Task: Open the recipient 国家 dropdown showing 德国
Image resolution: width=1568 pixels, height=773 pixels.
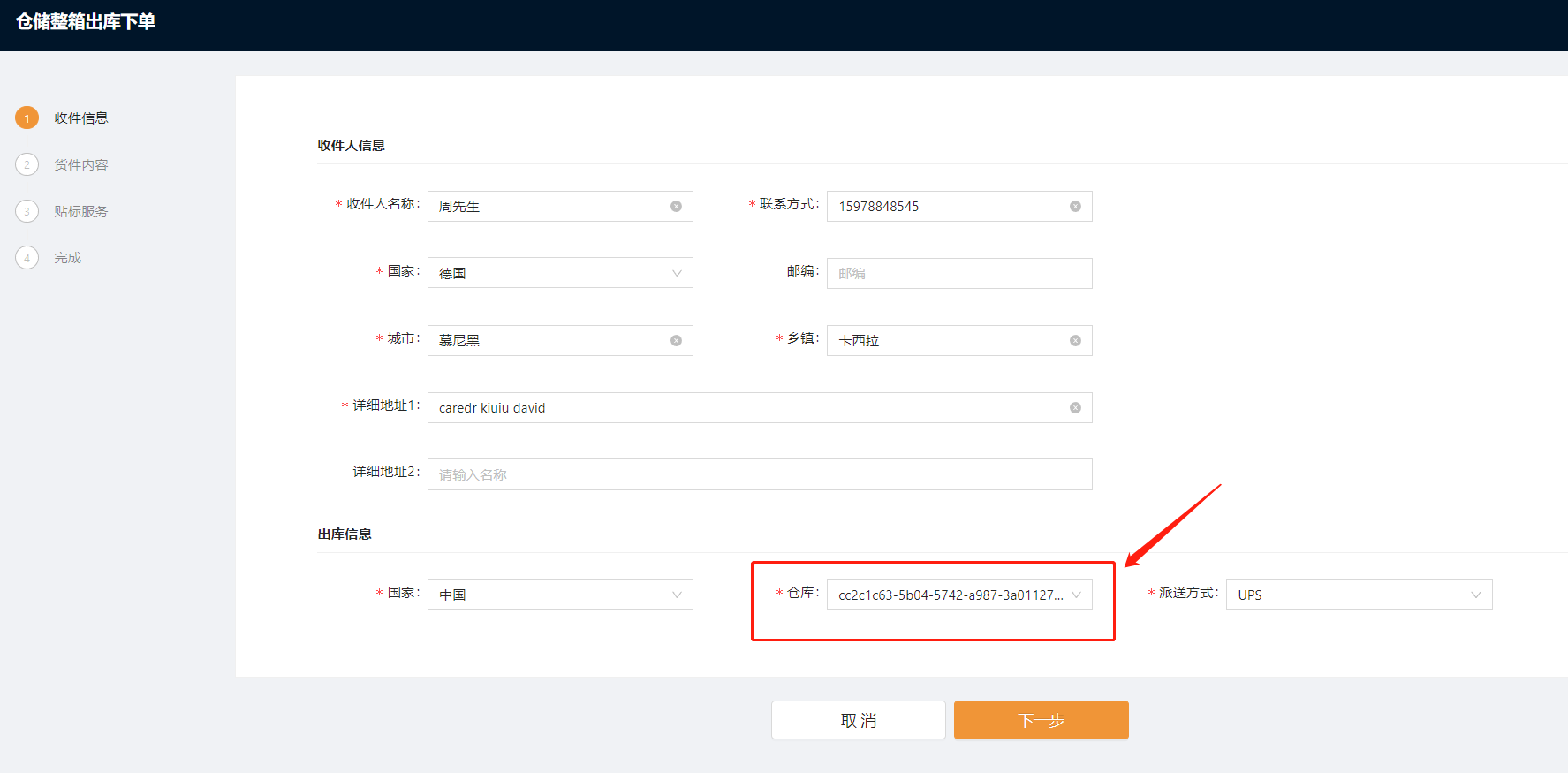Action: tap(559, 273)
